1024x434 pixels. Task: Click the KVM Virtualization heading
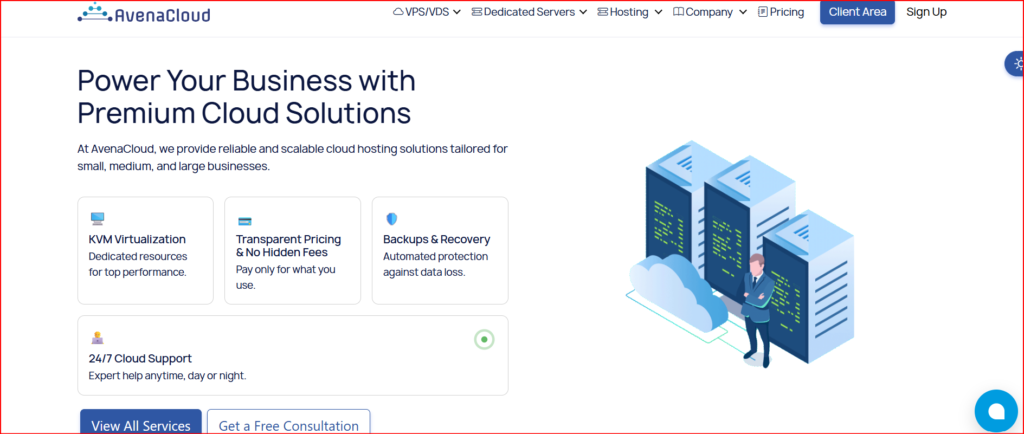point(137,240)
